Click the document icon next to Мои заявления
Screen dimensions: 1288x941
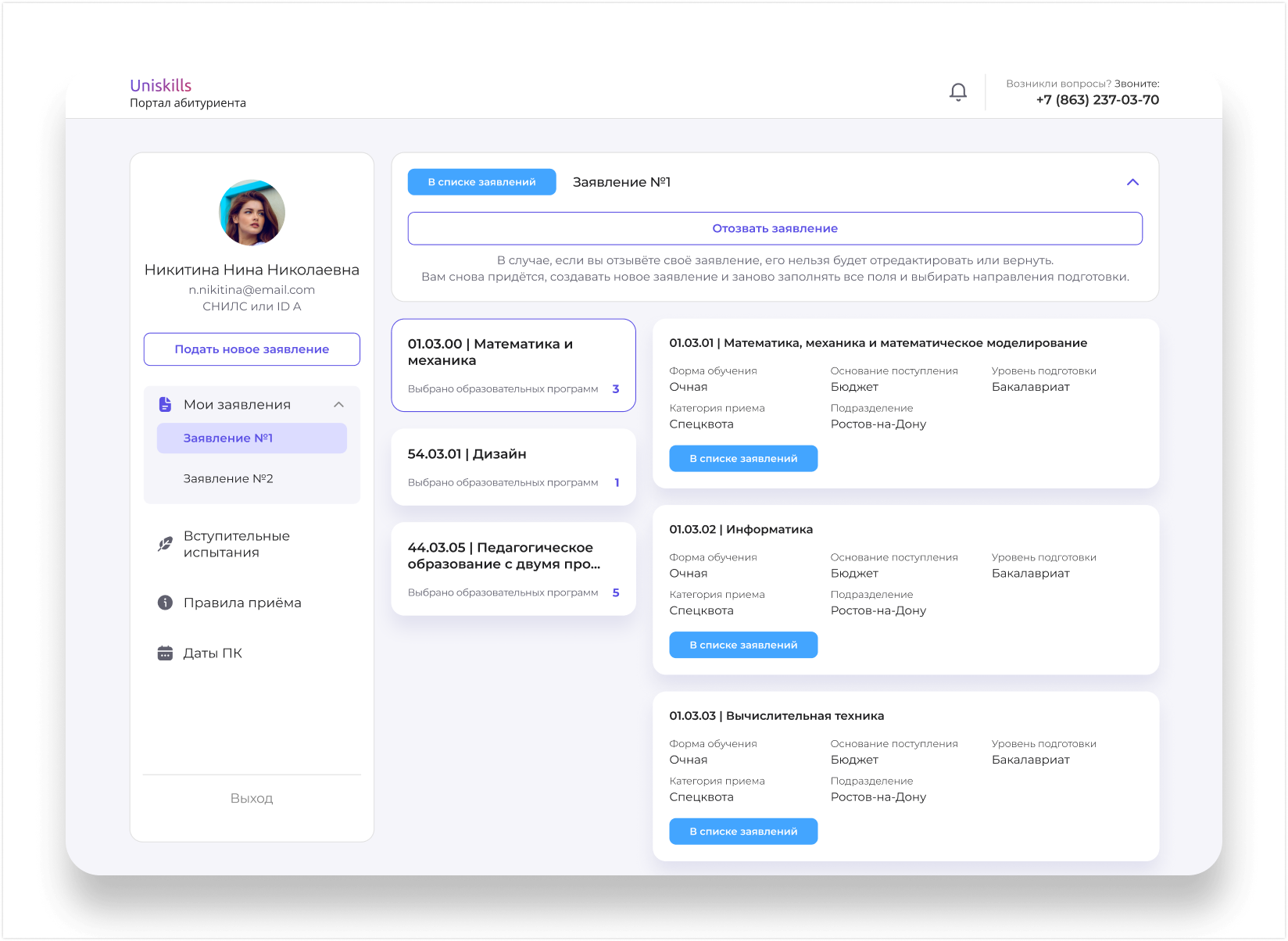tap(165, 404)
